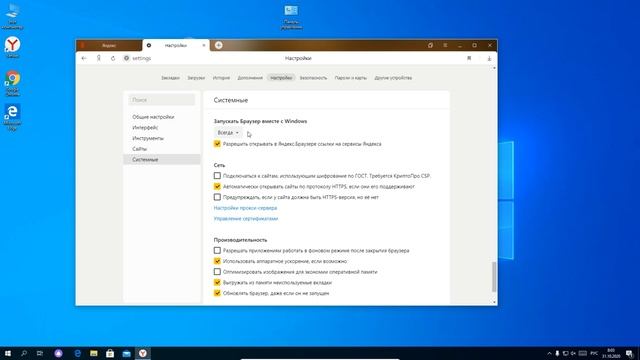Open the proxy server settings link
This screenshot has height=360, width=640.
[x=245, y=208]
